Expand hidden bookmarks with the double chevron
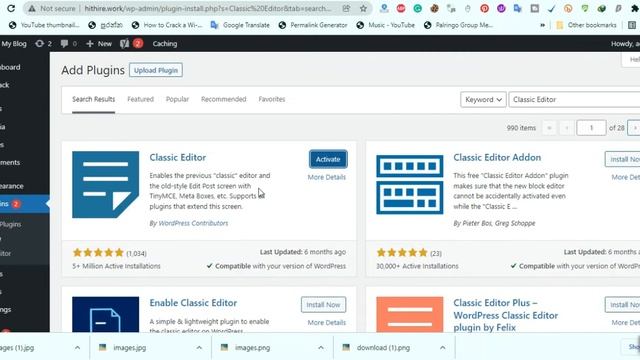 542,25
